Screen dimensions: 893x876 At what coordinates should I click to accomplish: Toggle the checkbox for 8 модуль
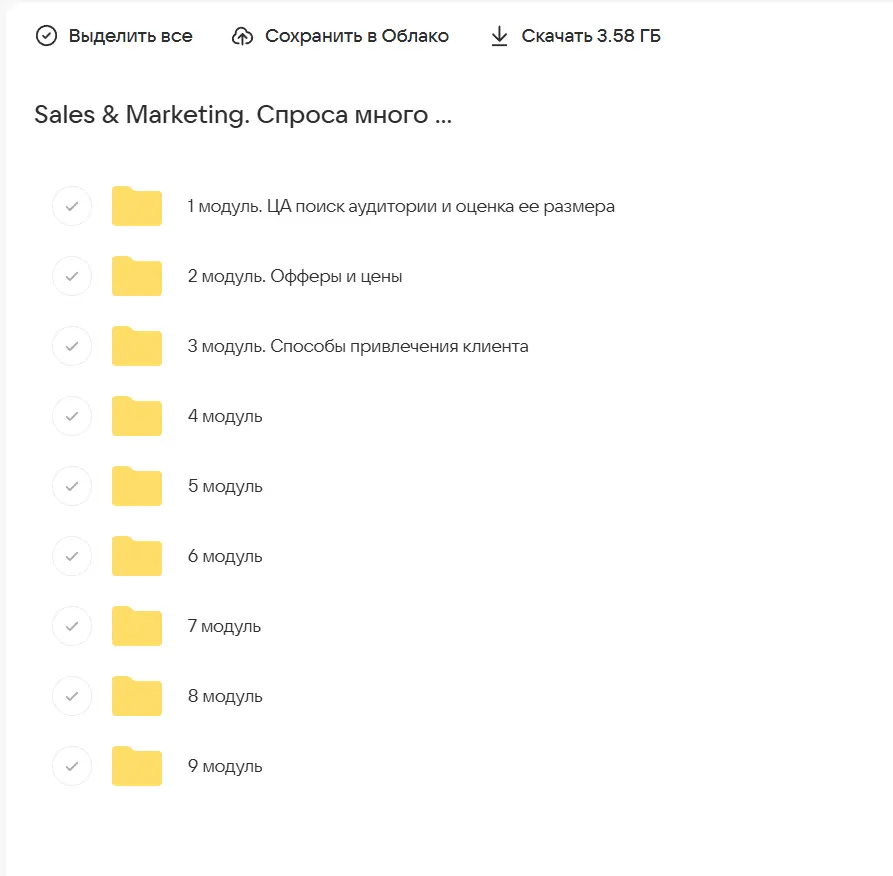[71, 696]
